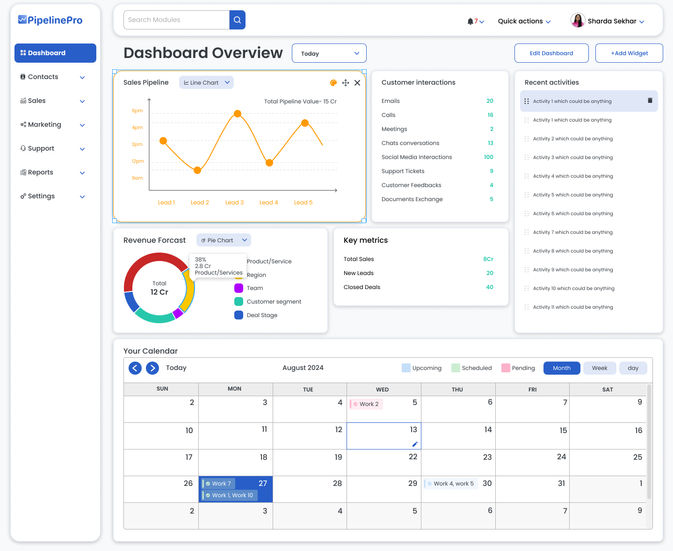Click the Settings gear icon in sidebar
Viewport: 673px width, 551px height.
tap(23, 196)
